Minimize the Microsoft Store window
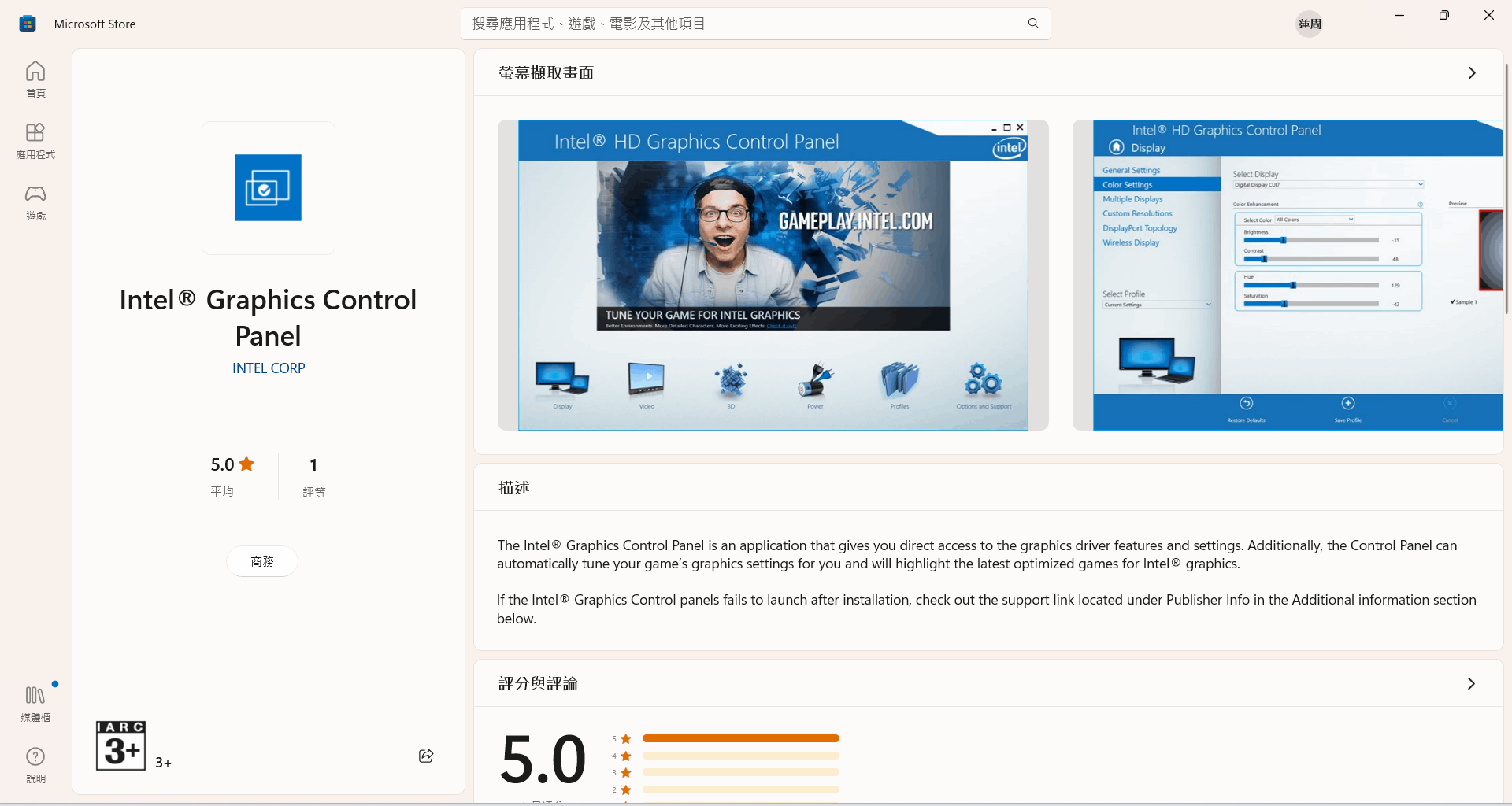Image resolution: width=1512 pixels, height=806 pixels. click(1399, 15)
